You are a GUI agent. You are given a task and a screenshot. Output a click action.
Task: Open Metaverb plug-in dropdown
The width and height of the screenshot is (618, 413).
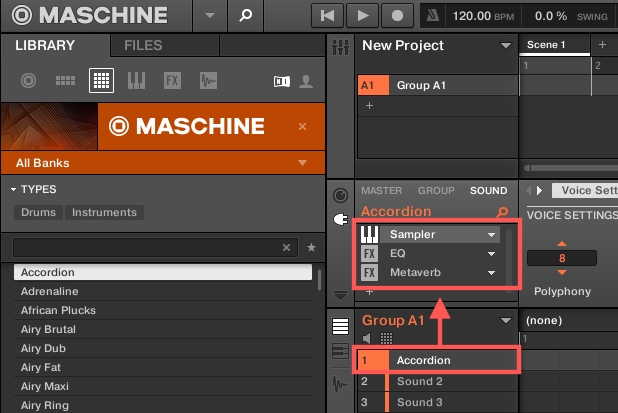pos(491,273)
